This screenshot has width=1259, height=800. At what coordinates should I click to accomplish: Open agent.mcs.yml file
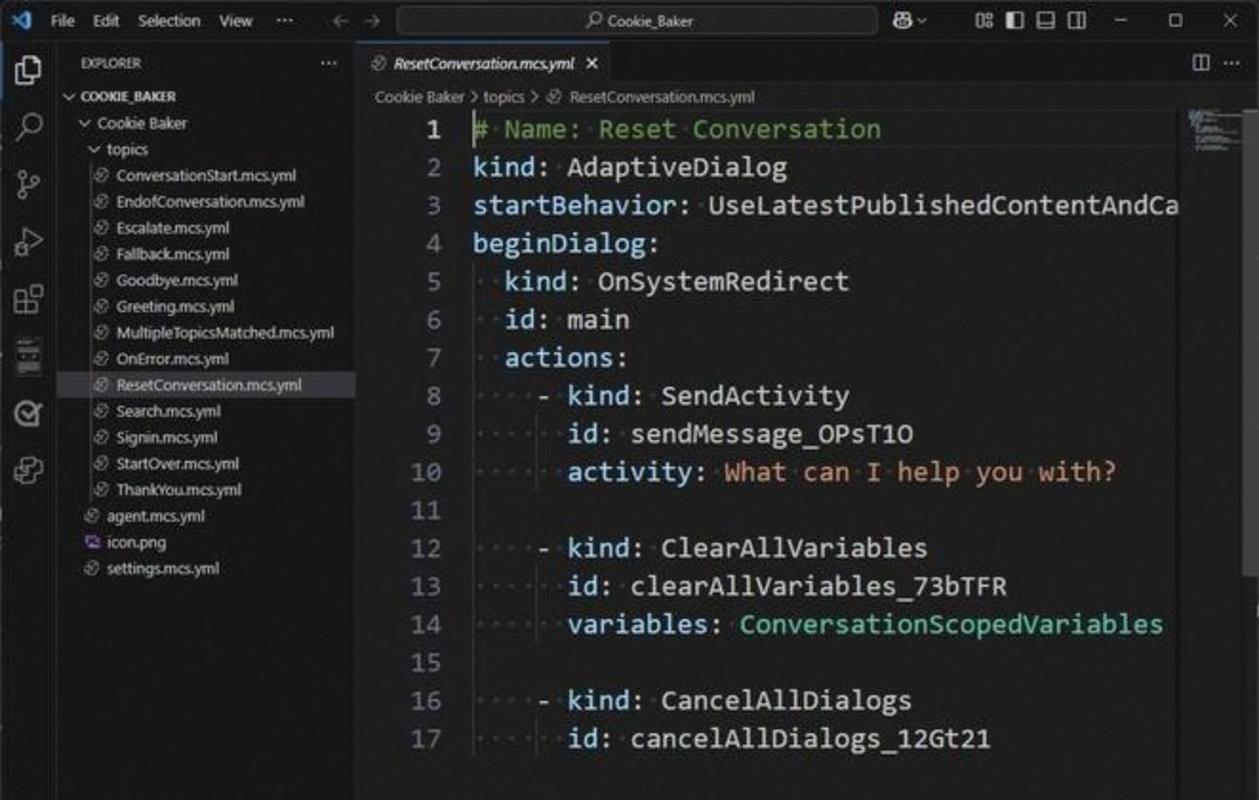206,516
